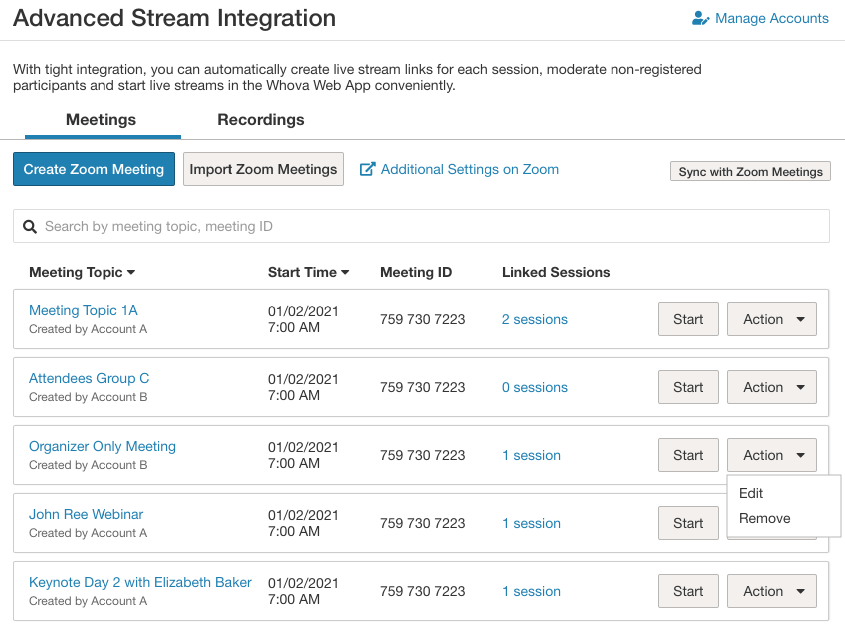Image resolution: width=845 pixels, height=626 pixels.
Task: Select the Meetings tab
Action: click(101, 120)
